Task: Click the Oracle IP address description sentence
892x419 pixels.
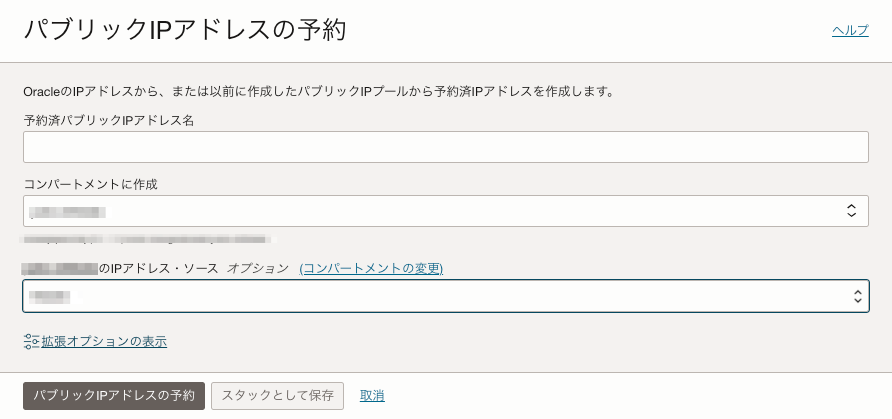Action: coord(319,91)
